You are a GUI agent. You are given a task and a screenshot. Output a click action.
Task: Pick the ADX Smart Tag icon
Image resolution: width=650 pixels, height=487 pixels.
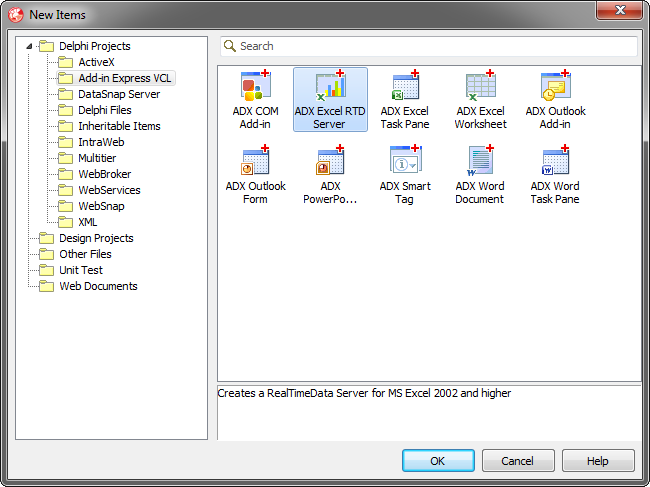pyautogui.click(x=405, y=160)
